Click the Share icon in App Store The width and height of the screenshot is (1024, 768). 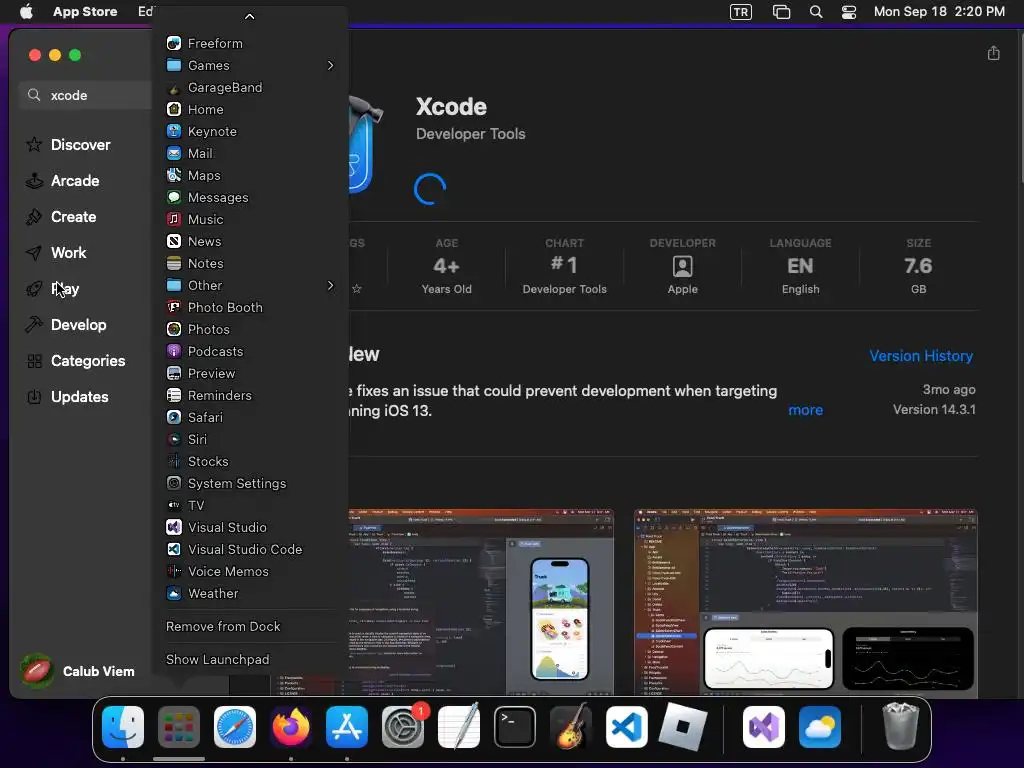click(993, 53)
